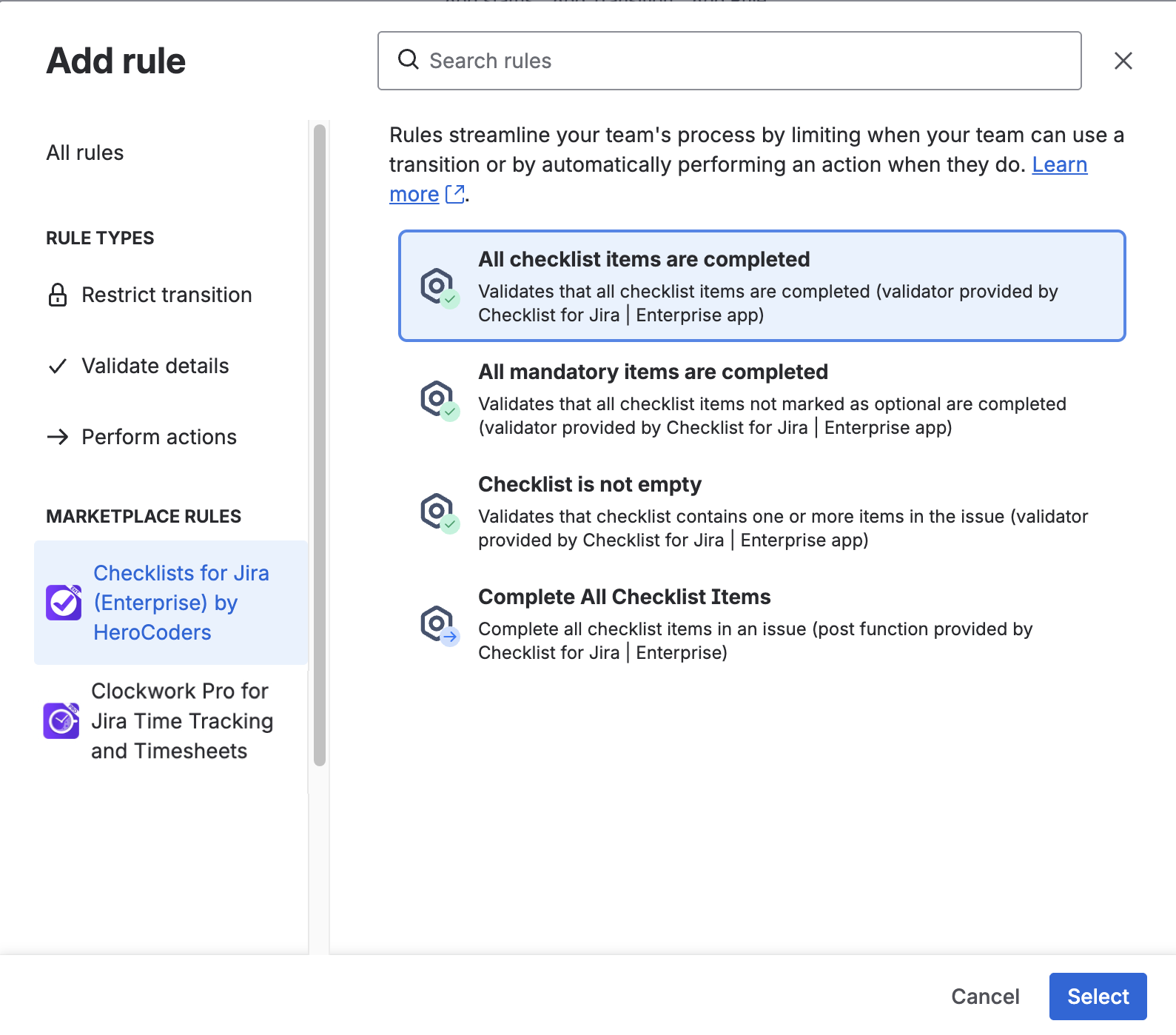Click the validator icon for All checklist items
The width and height of the screenshot is (1176, 1035).
point(440,287)
